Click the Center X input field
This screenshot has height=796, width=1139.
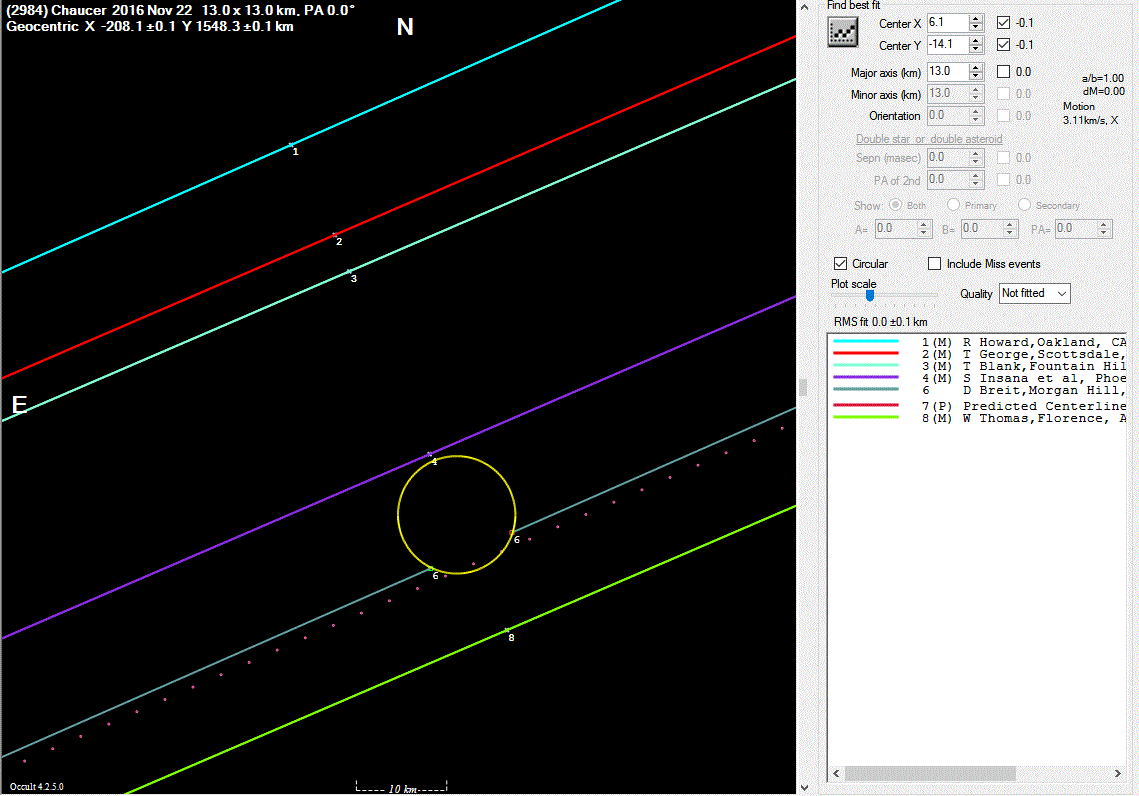[948, 23]
